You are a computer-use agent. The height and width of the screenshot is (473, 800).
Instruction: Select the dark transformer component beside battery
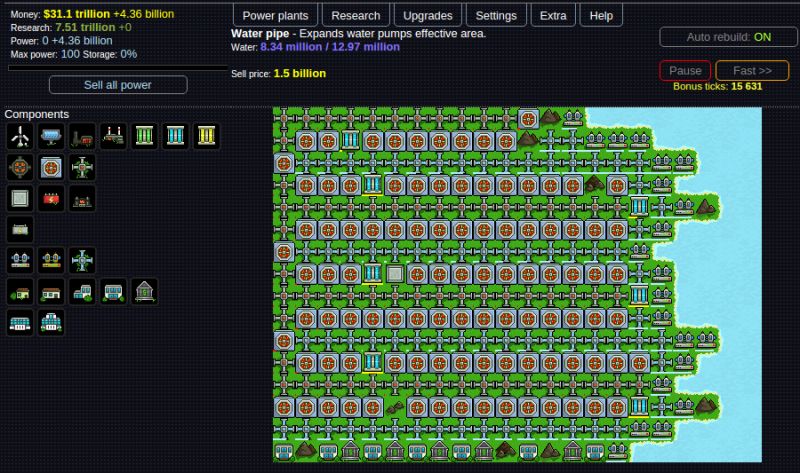coord(82,198)
